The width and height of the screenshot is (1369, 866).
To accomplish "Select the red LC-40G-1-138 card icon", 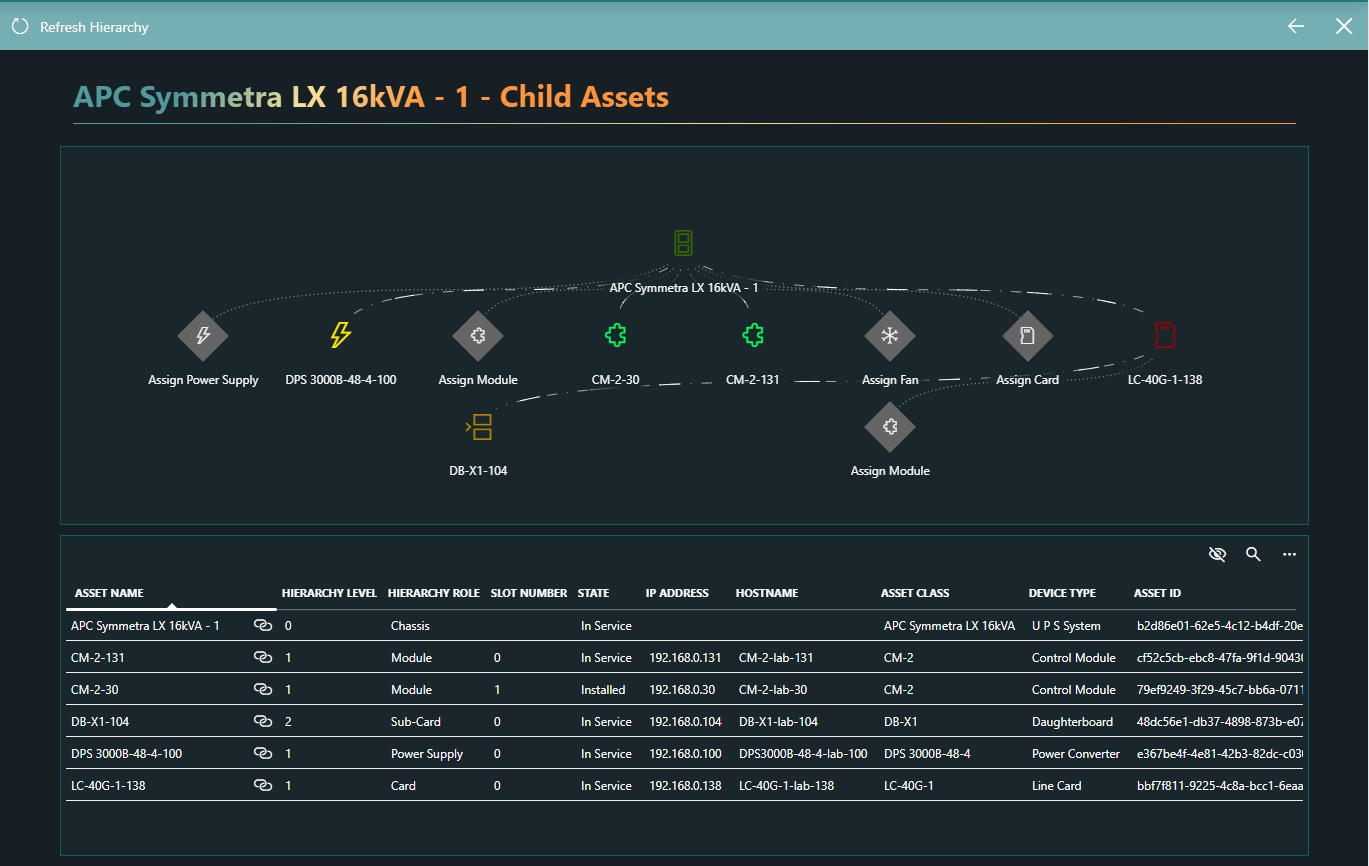I will (x=1164, y=335).
